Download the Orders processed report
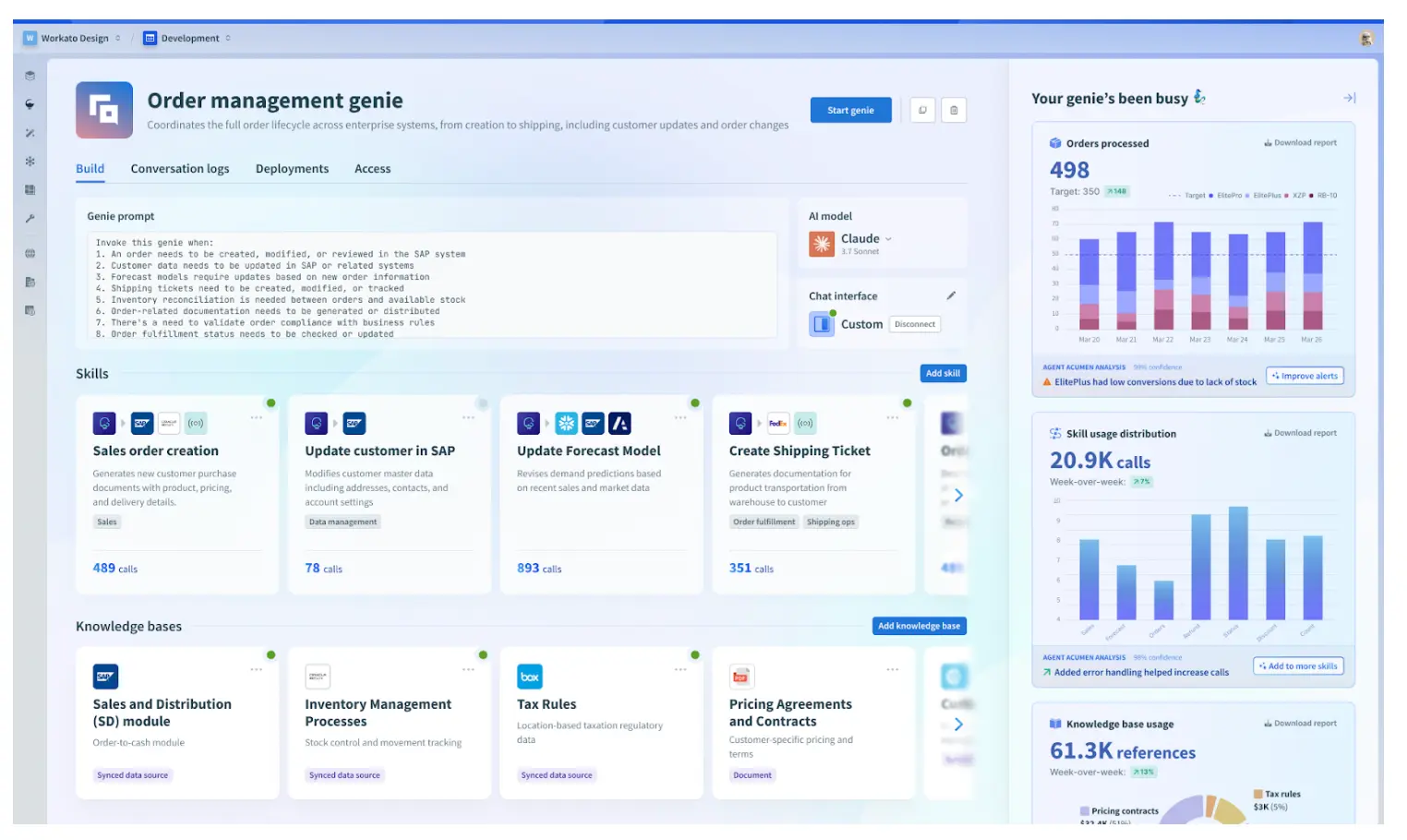 pos(1299,142)
